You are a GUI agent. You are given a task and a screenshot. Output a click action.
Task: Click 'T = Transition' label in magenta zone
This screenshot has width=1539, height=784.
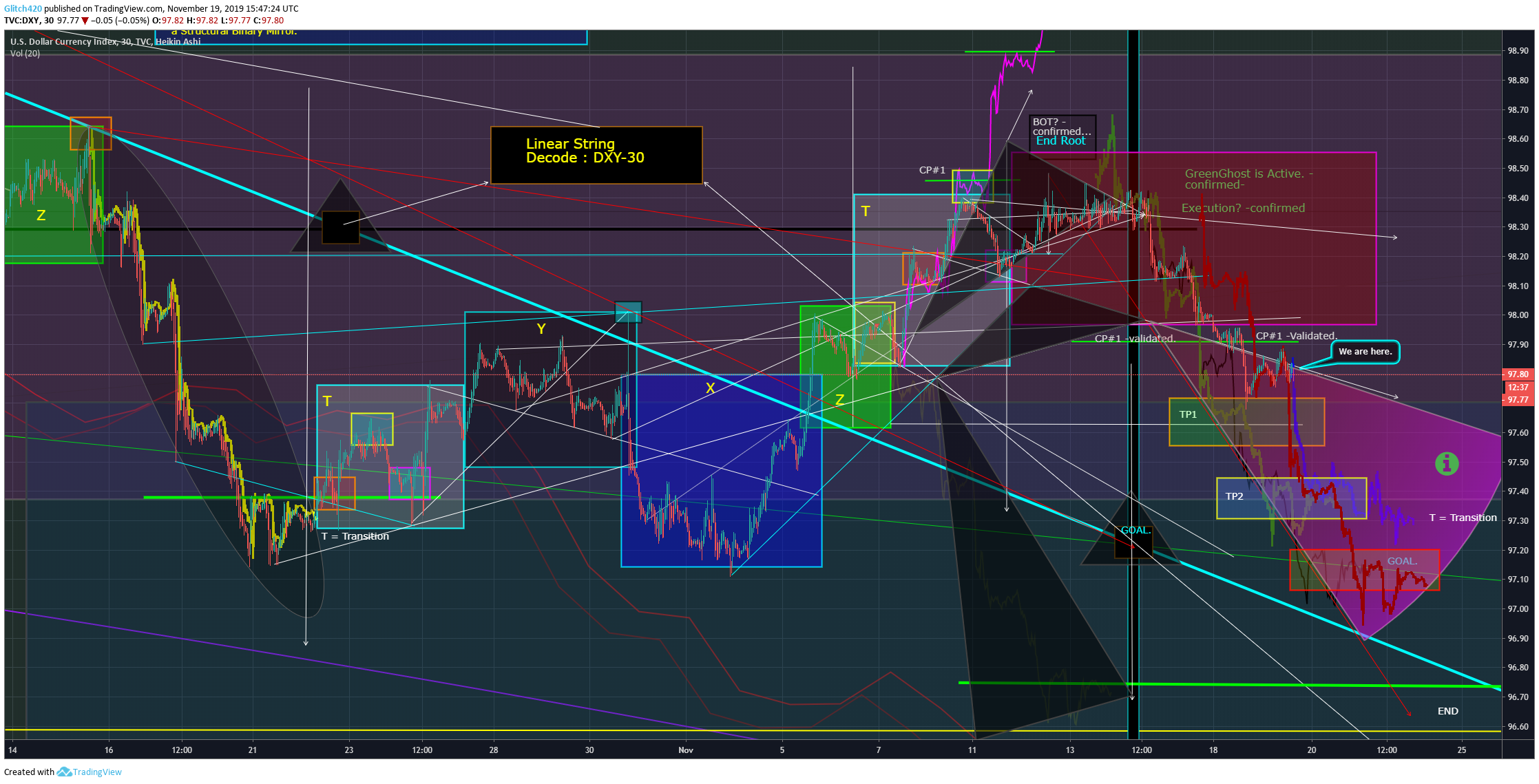1463,518
